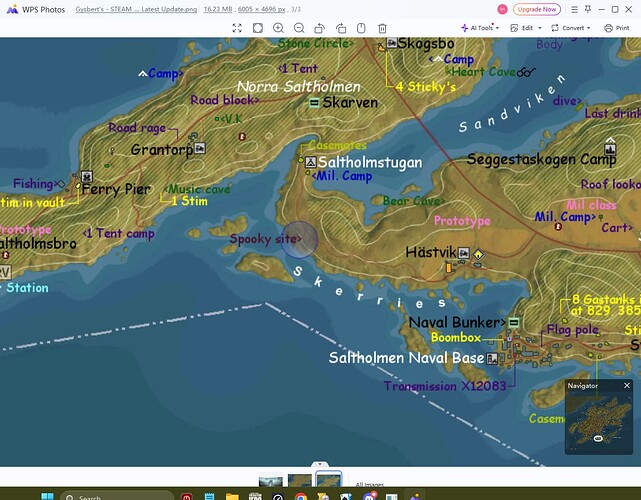Click the Grantorp location icon
Screen dimensions: 641x500
[x=200, y=148]
